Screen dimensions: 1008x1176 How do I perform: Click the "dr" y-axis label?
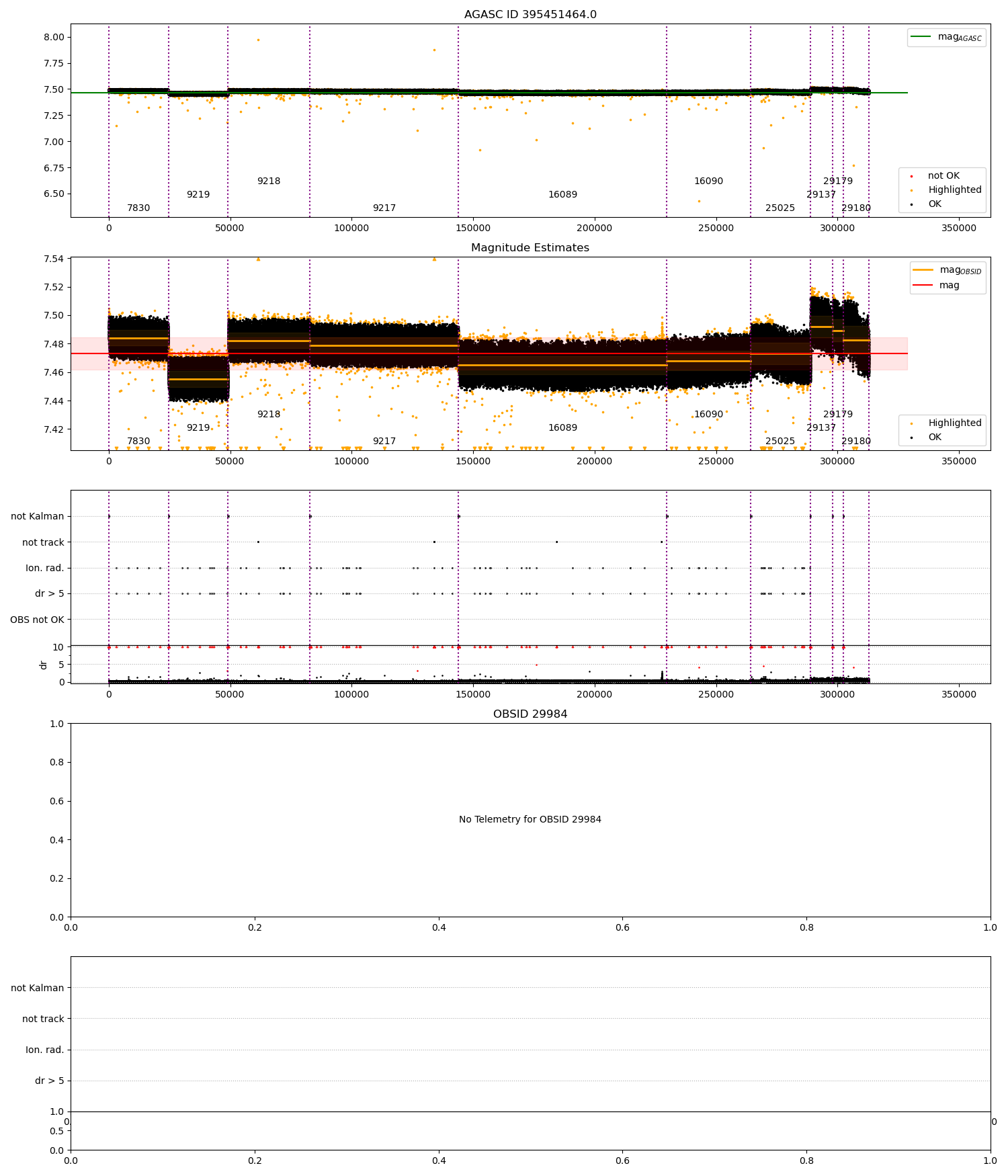click(44, 665)
